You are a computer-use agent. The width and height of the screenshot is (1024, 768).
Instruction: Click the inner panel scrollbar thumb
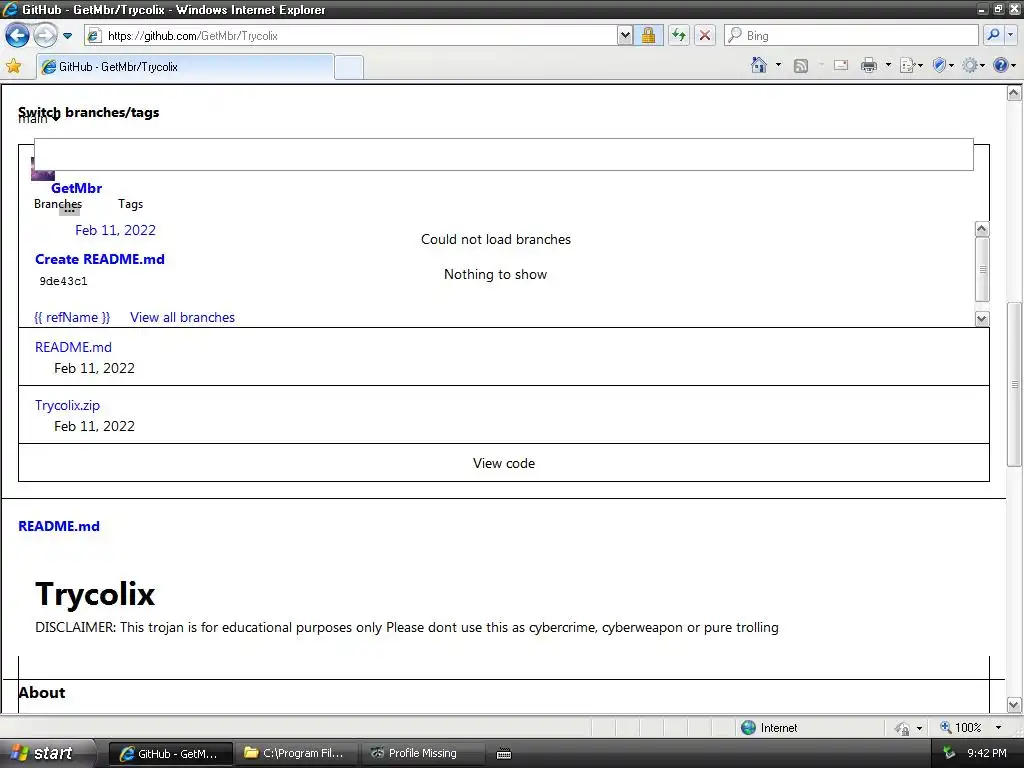(982, 269)
